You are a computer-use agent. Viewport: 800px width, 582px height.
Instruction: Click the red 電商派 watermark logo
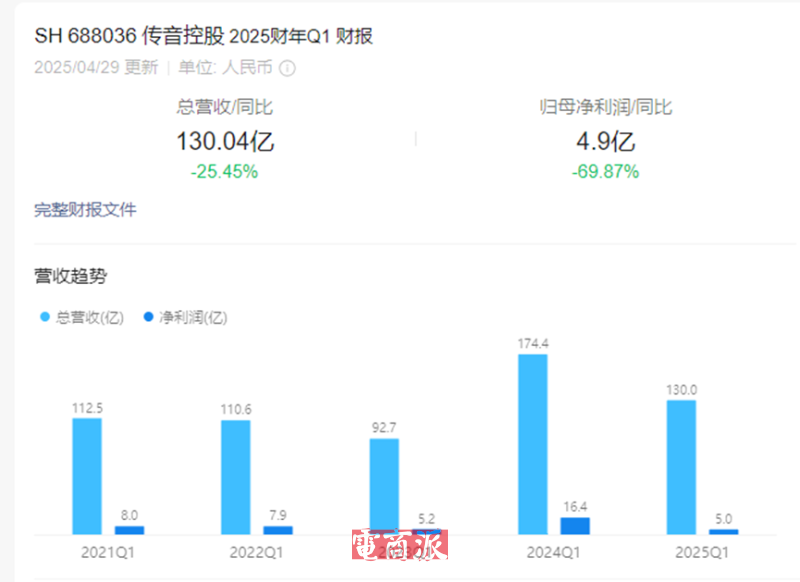click(399, 545)
